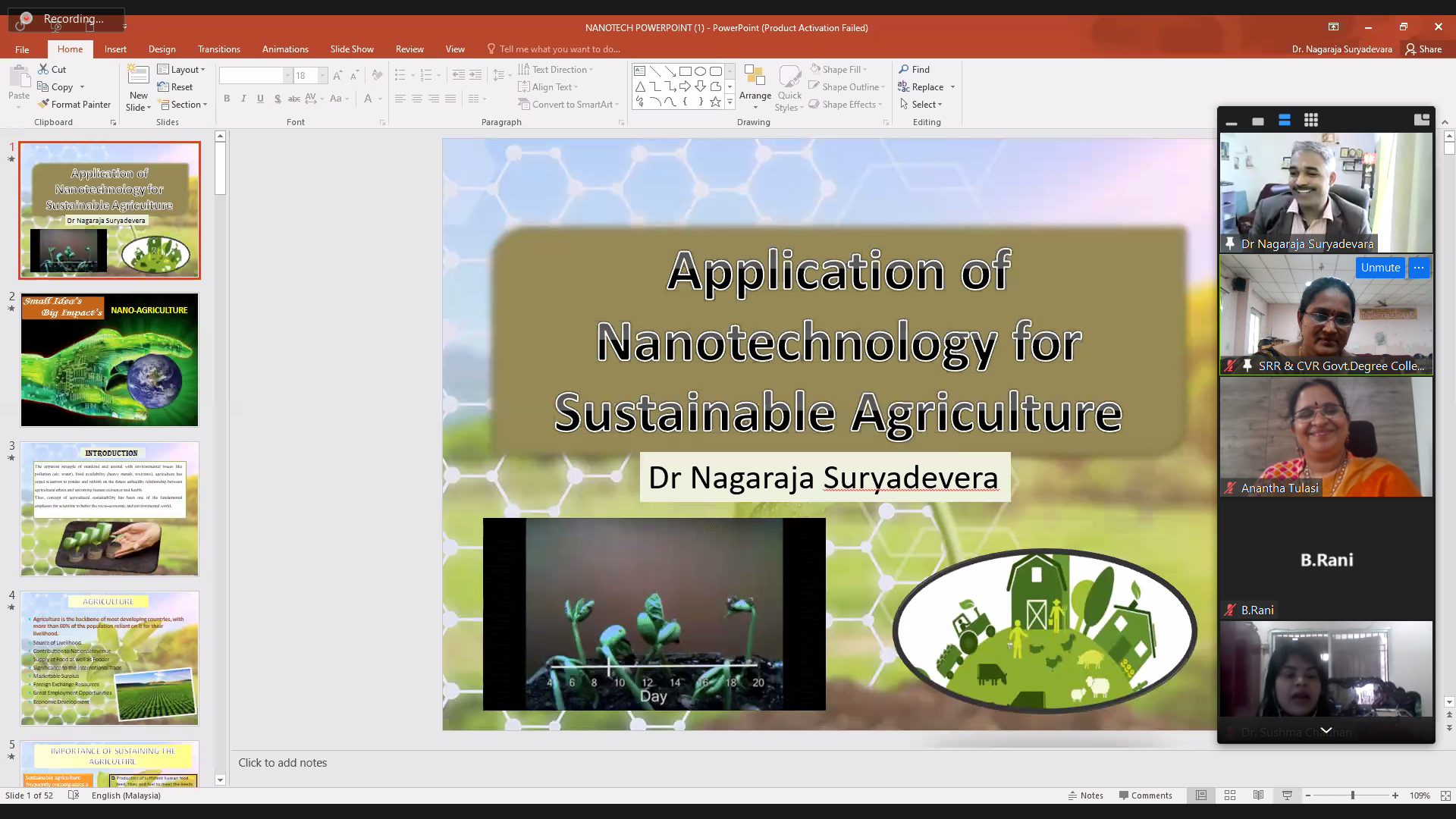Toggle the Notes pane in status bar
The width and height of the screenshot is (1456, 819).
1085,795
